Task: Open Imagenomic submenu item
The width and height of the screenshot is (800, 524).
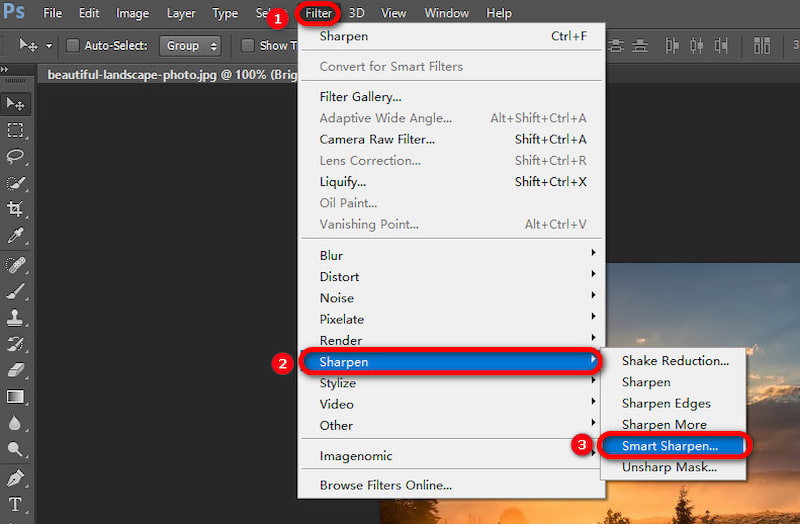Action: (452, 456)
